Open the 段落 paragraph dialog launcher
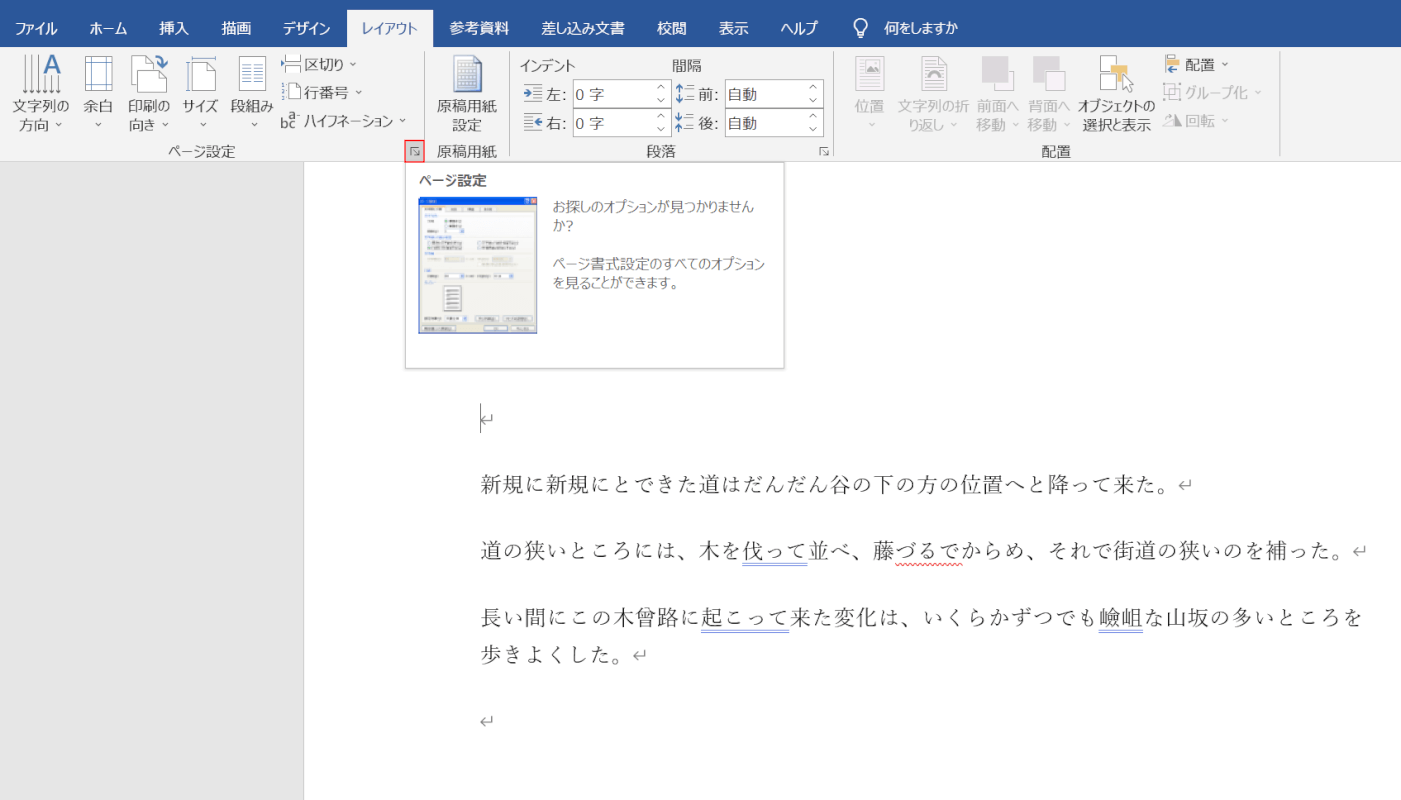Image resolution: width=1401 pixels, height=800 pixels. [824, 151]
